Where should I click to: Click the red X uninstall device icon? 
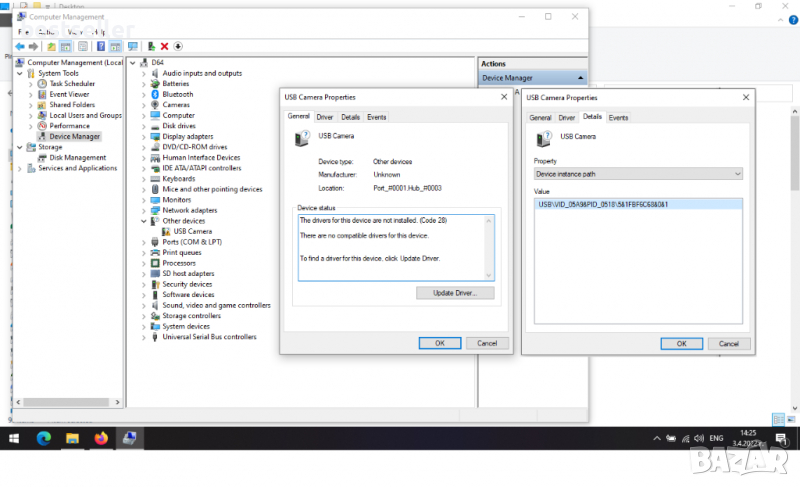click(164, 46)
